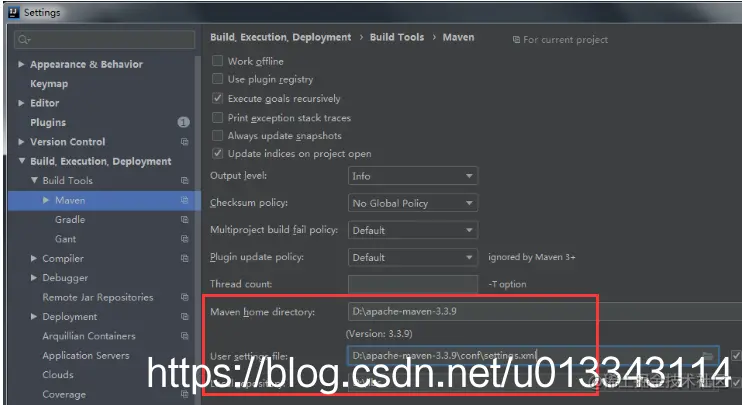The width and height of the screenshot is (742, 405).
Task: Open the Checksum policy dropdown
Action: 413,203
